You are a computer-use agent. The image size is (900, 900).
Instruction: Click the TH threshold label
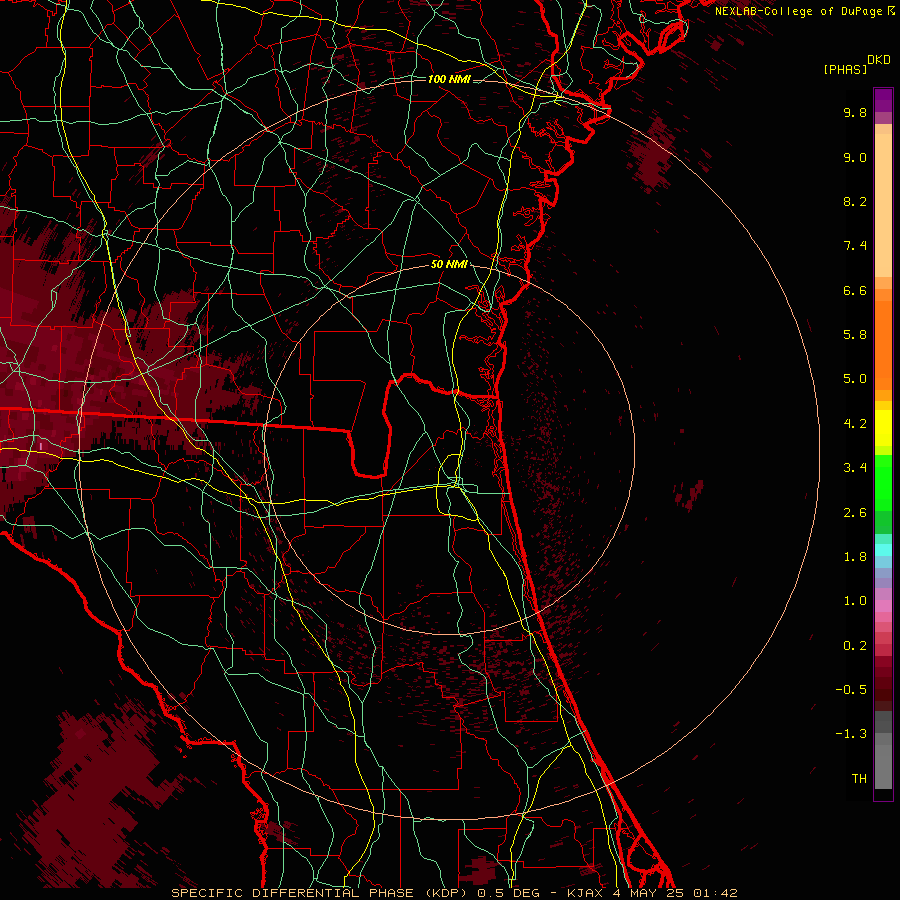click(x=859, y=778)
